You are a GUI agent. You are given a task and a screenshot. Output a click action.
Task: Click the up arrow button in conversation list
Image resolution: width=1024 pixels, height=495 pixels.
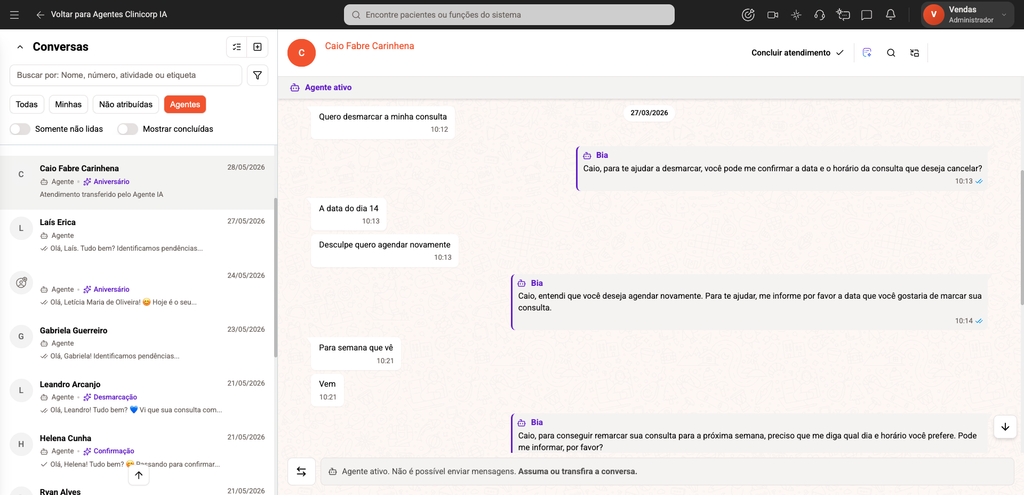click(x=138, y=475)
